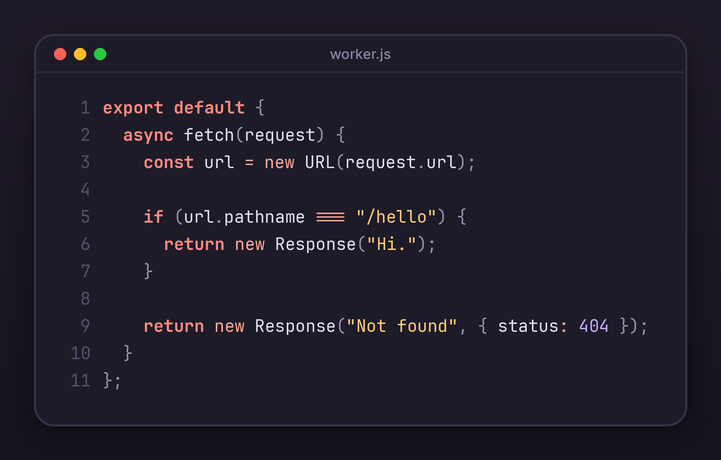Click the 404 status number
Viewport: 721px width, 460px height.
click(594, 326)
